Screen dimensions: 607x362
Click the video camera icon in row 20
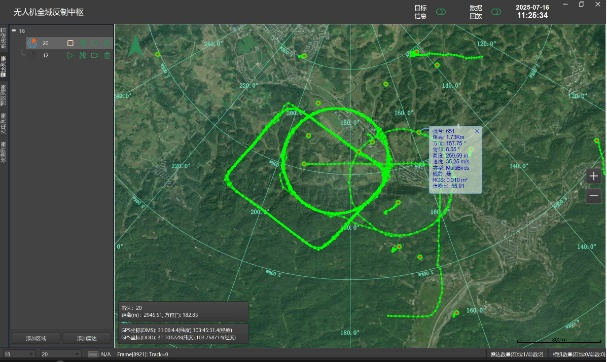tap(94, 43)
